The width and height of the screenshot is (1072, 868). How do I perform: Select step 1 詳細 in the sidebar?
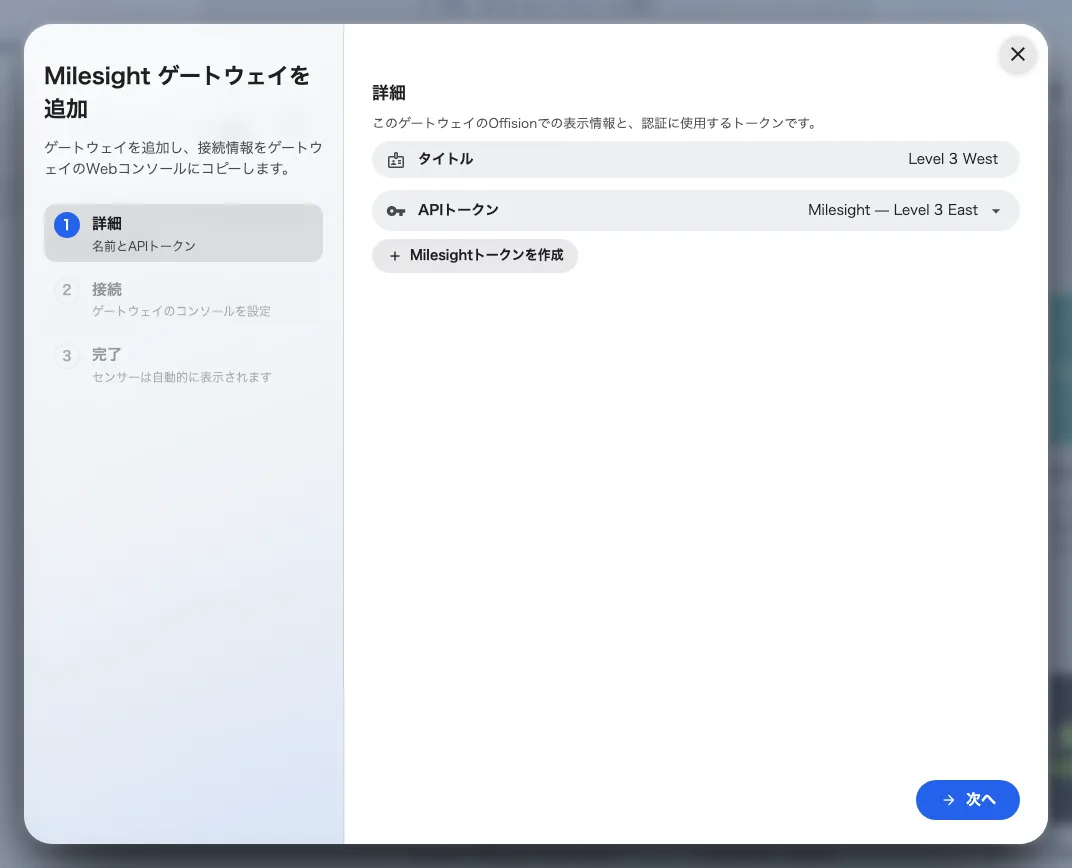coord(183,233)
